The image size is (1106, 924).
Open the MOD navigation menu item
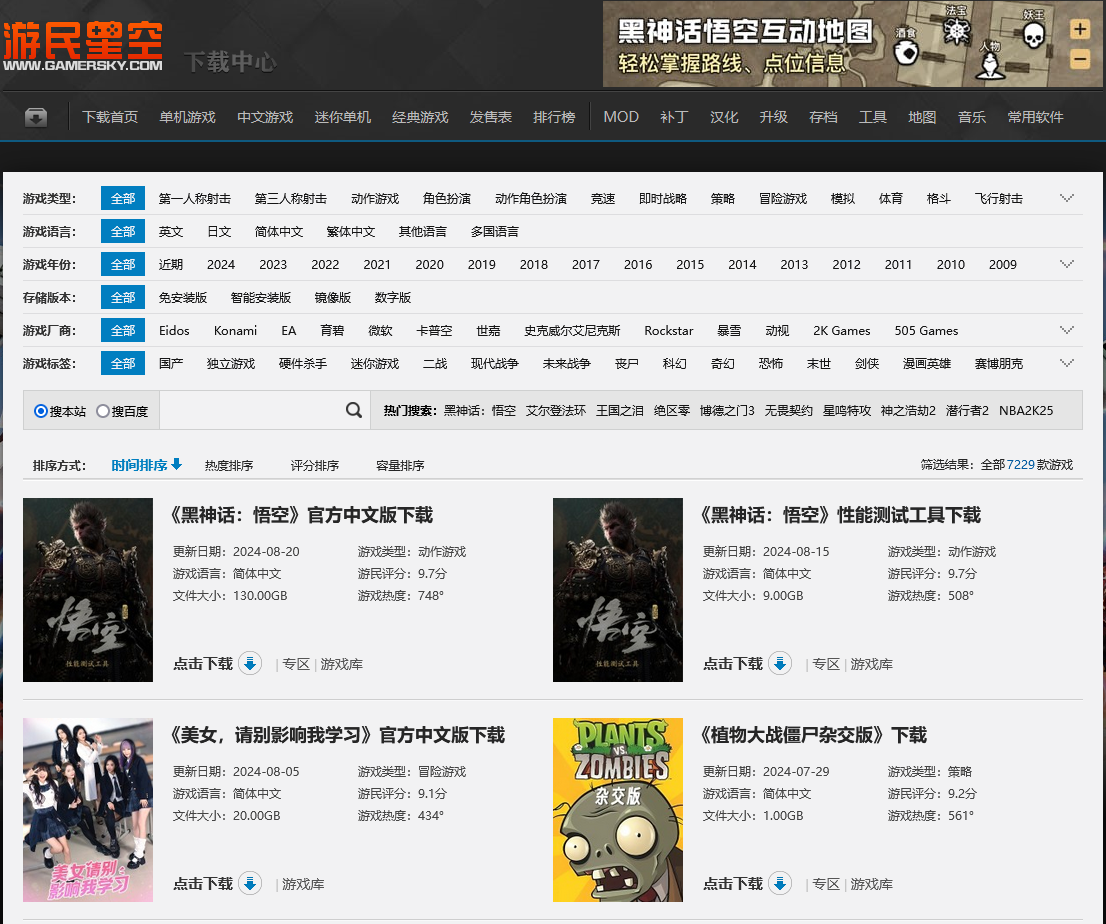click(x=621, y=117)
